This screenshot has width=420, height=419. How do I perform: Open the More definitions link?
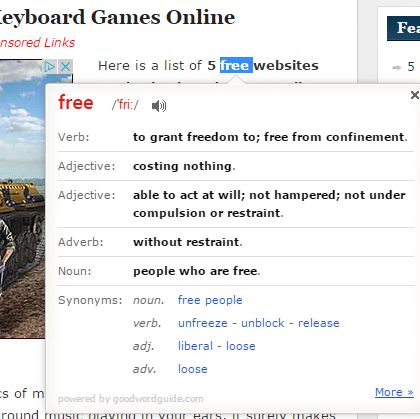(394, 392)
